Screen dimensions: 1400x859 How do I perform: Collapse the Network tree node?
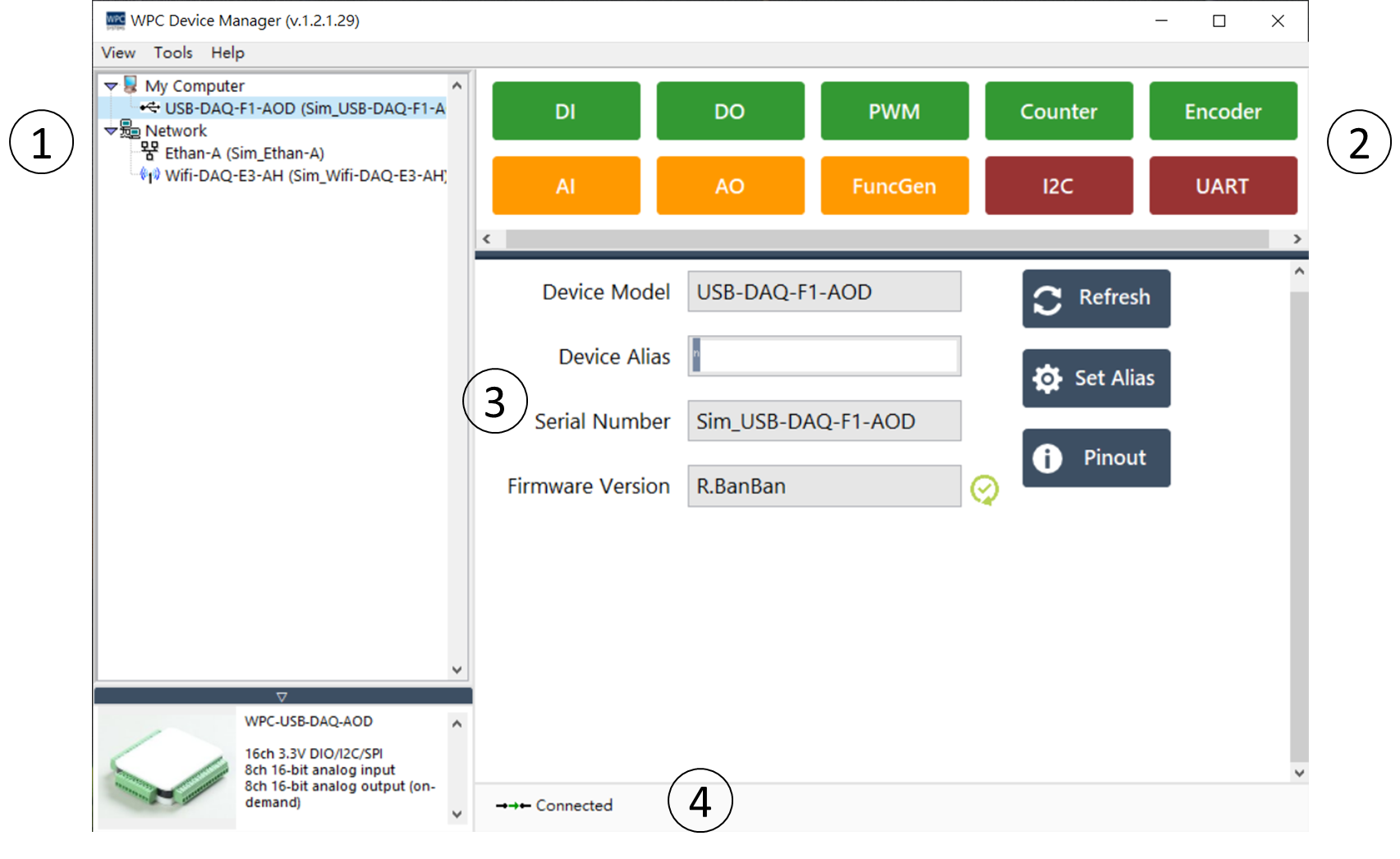point(109,130)
